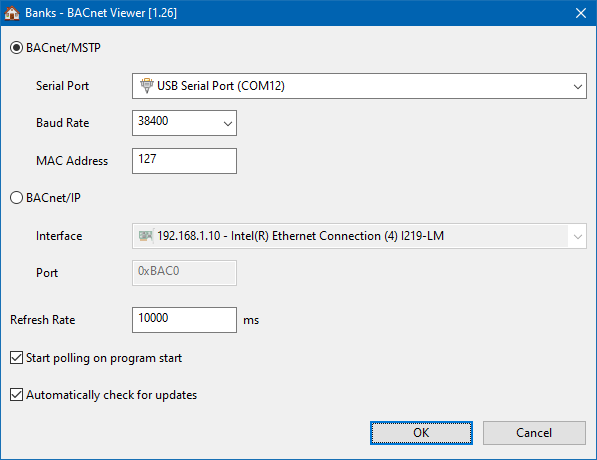Click the Port field showing 0xBAC0
597x460 pixels.
click(184, 273)
